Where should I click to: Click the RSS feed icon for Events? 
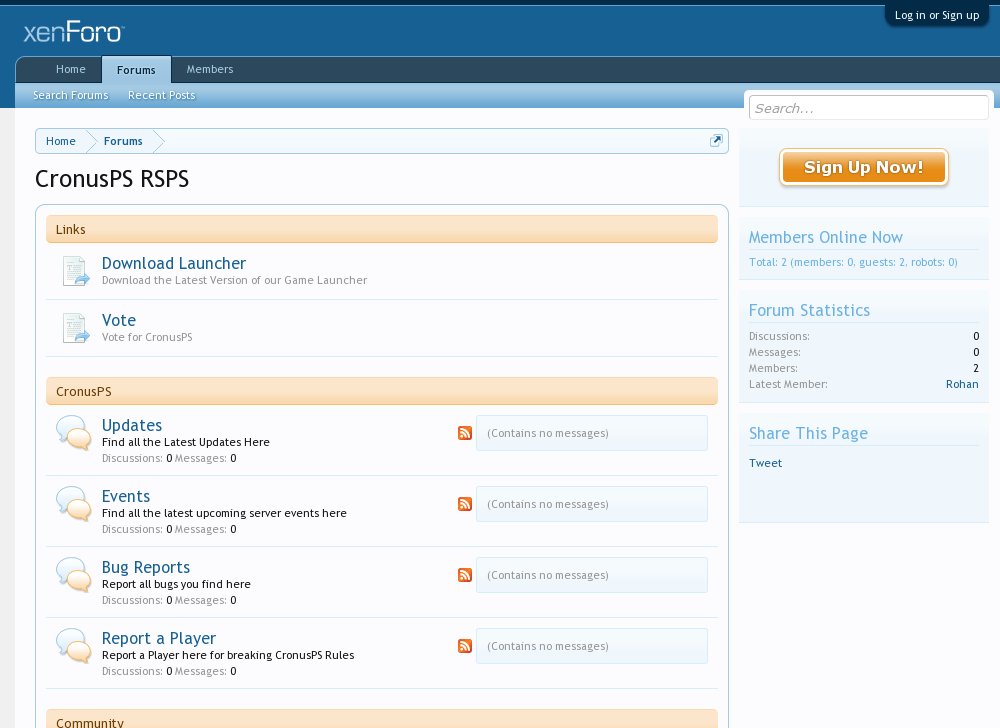tap(464, 504)
